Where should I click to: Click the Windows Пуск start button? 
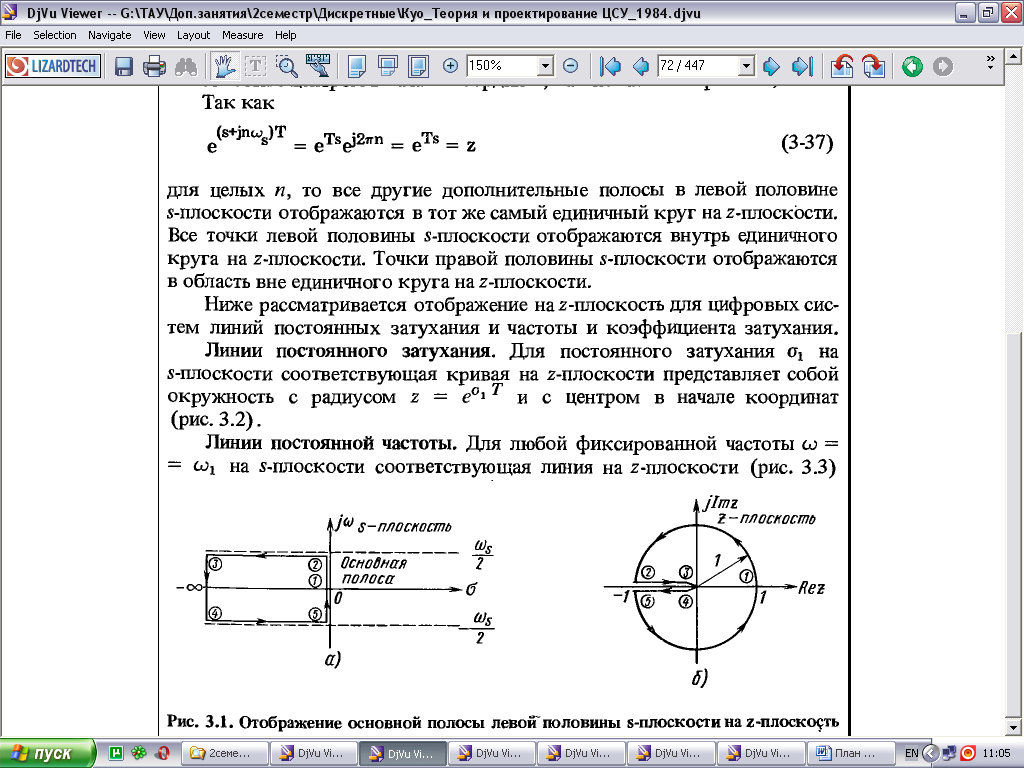pyautogui.click(x=48, y=753)
